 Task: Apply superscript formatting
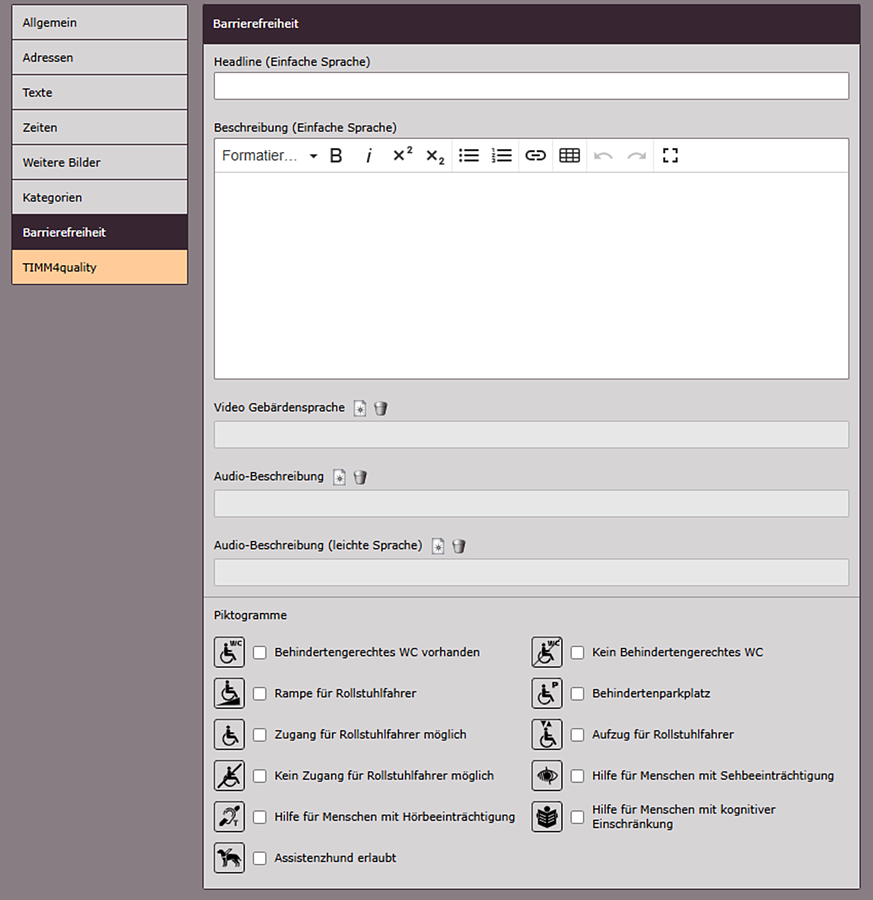(402, 156)
